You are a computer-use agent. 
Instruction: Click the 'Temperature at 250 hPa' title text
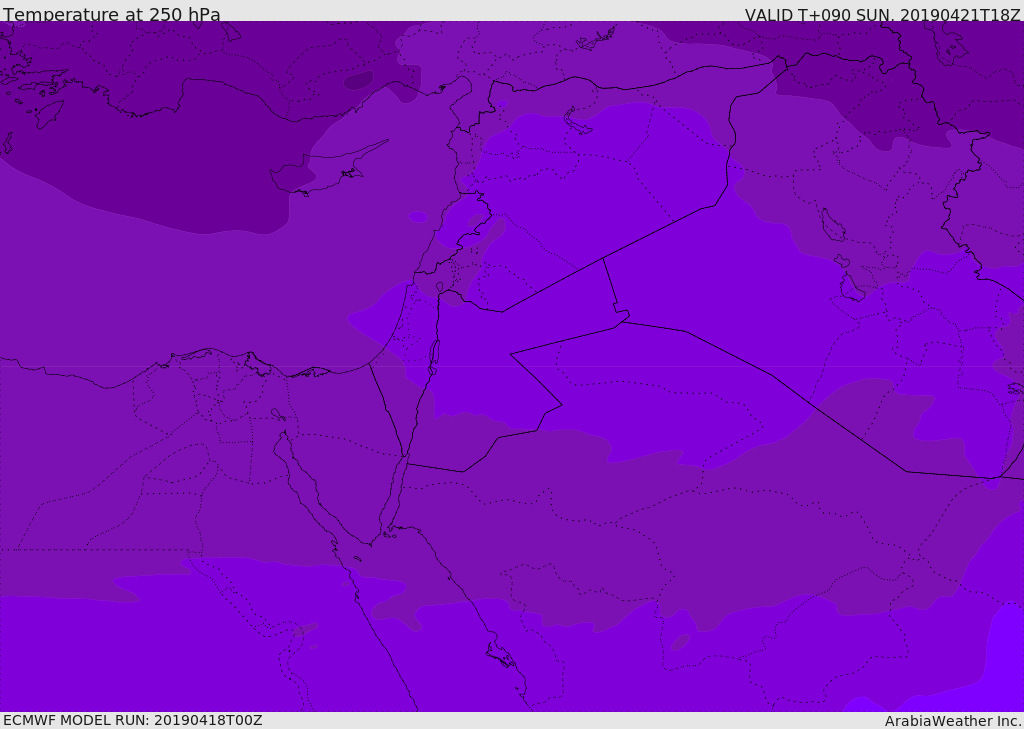coord(112,14)
